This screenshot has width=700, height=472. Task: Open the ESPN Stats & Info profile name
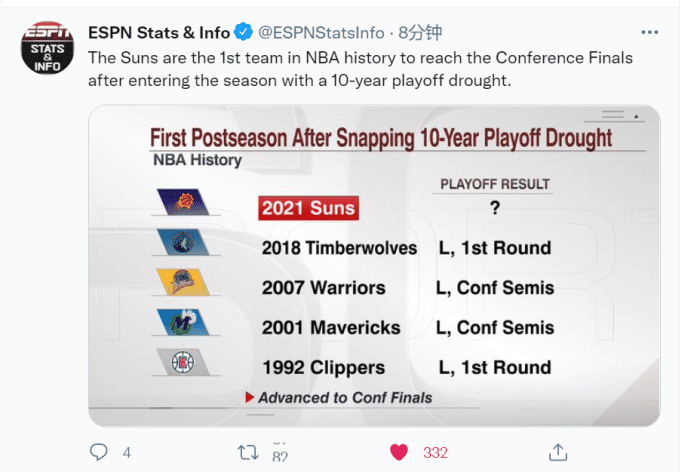159,34
